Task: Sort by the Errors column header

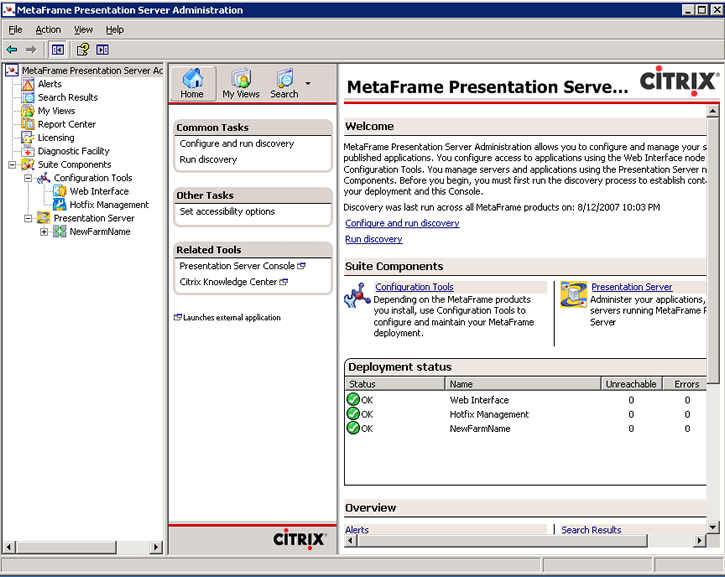Action: [685, 384]
